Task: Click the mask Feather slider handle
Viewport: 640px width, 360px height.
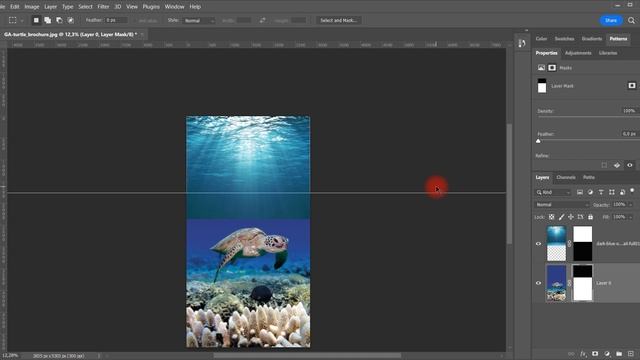Action: click(x=538, y=141)
